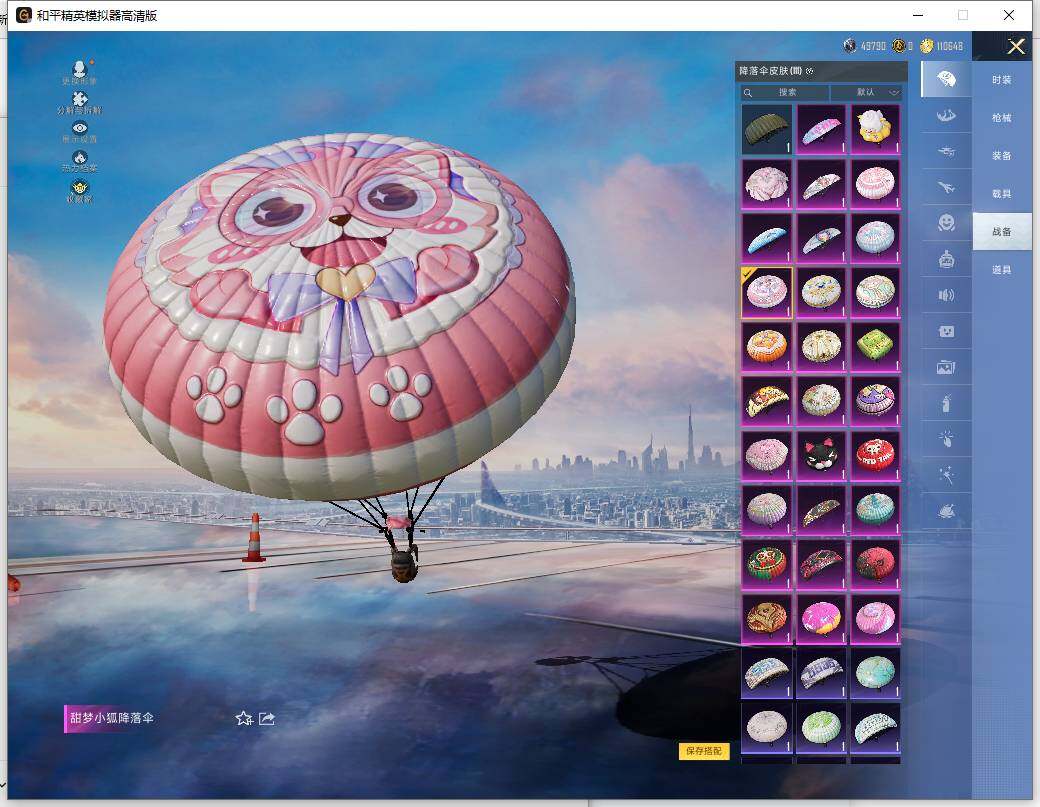The image size is (1040, 807).
Task: Select the gold dragon red parachute thumbnail
Action: 767,619
